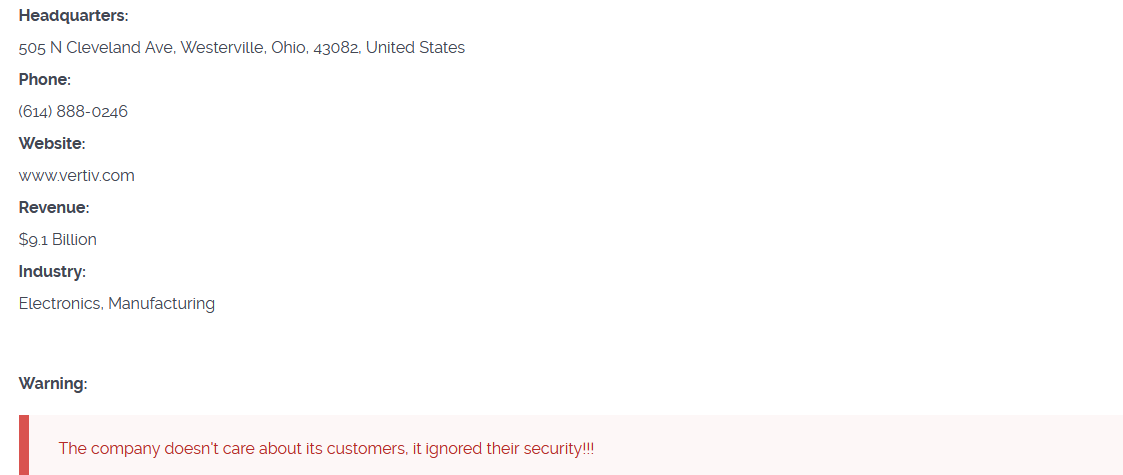Click the word Manufacturing in industry value

[161, 304]
